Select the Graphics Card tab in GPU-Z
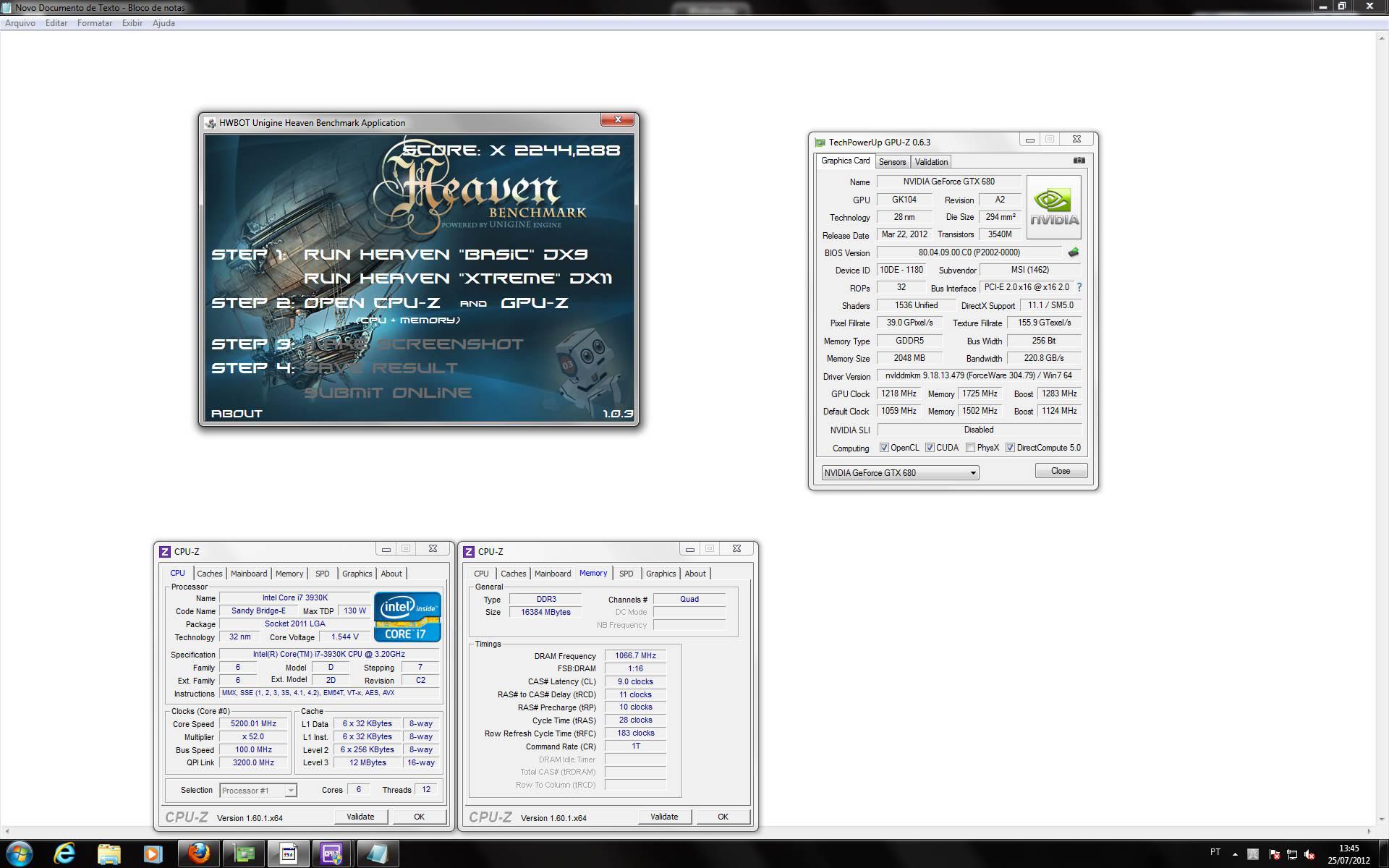 pyautogui.click(x=845, y=161)
